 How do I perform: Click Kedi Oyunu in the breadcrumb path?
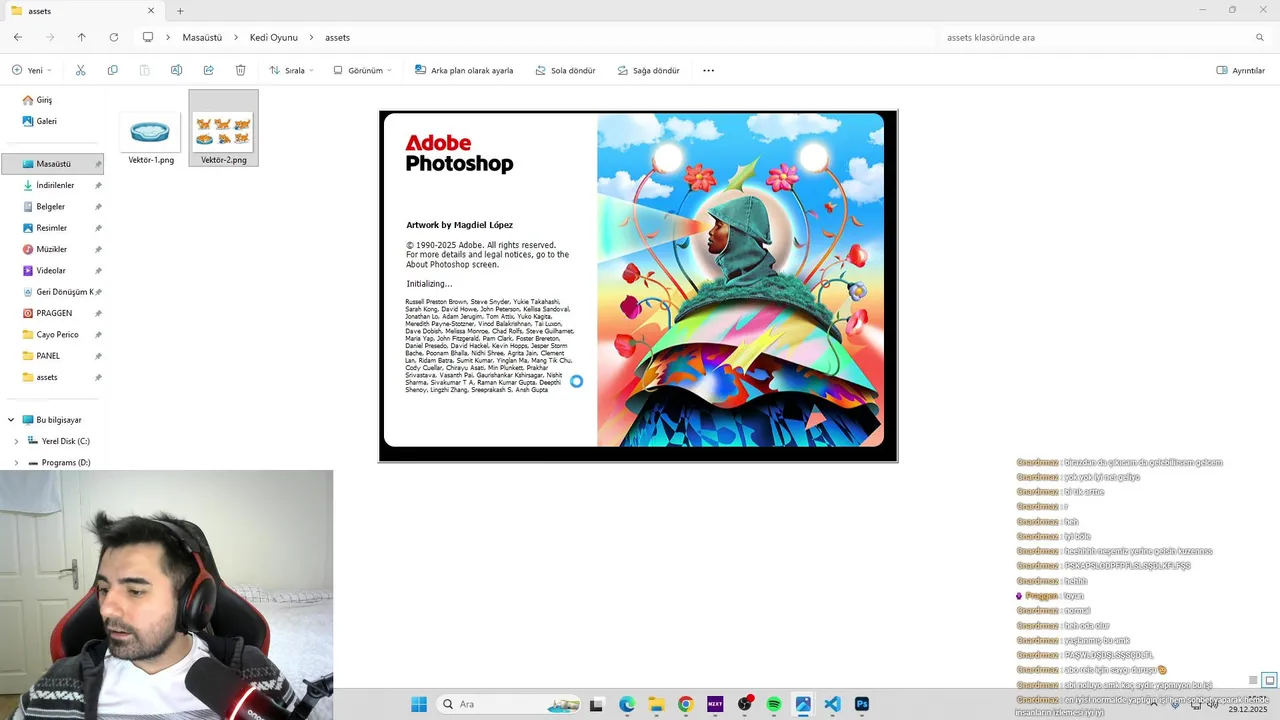coord(274,37)
